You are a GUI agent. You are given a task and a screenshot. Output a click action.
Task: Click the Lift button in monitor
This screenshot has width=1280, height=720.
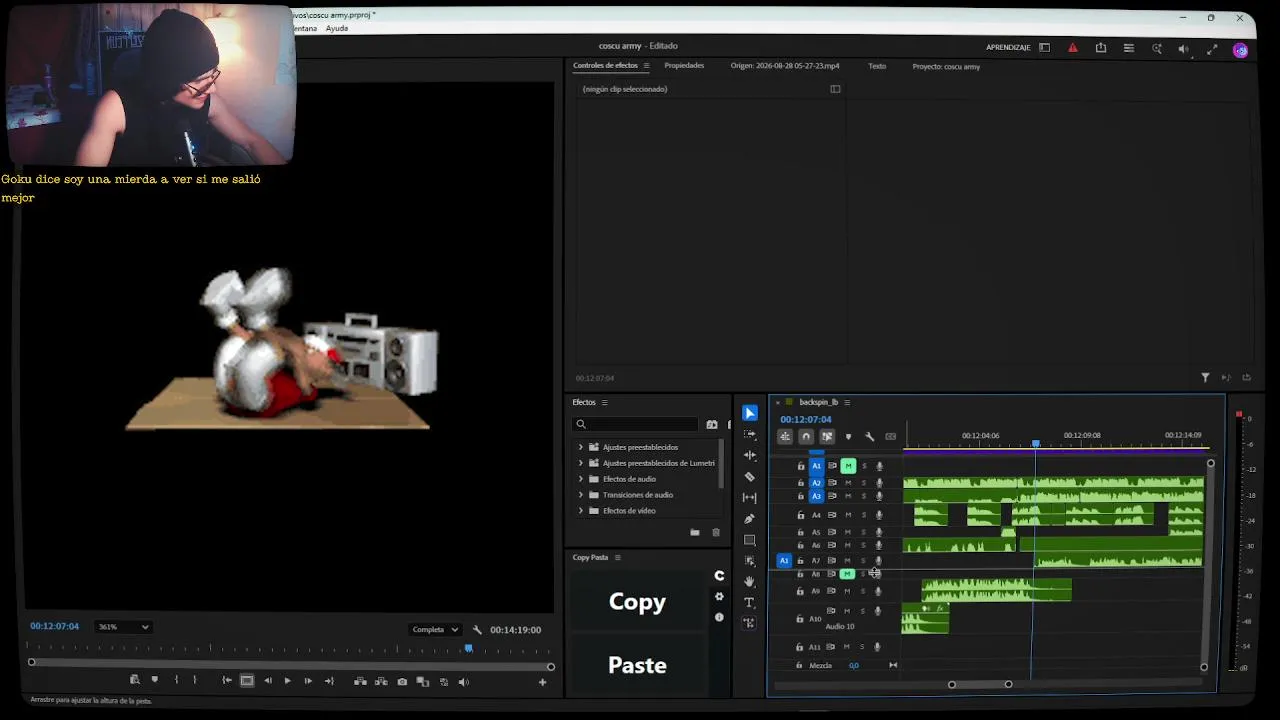[360, 682]
